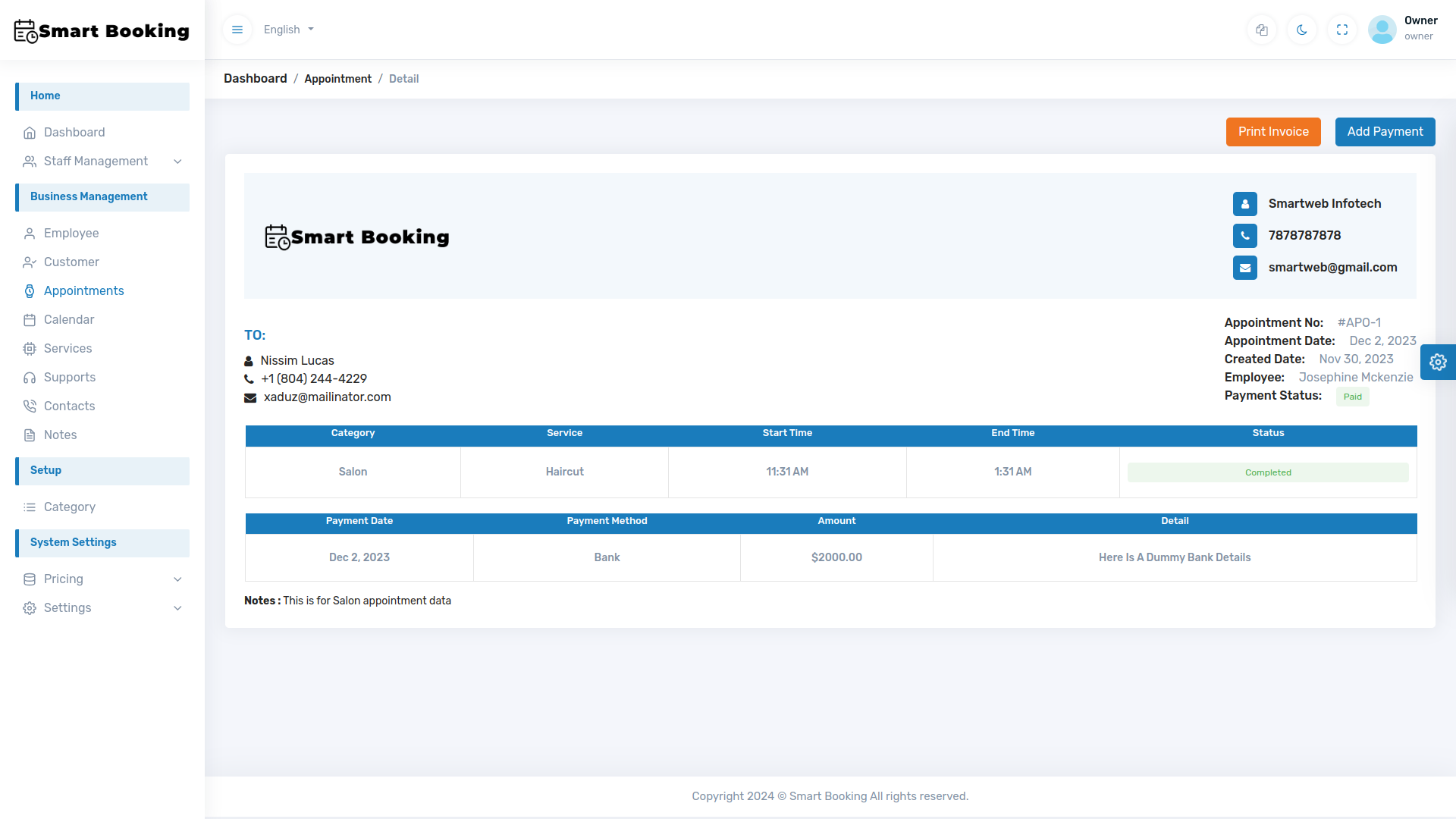Expand the Staff Management menu
The width and height of the screenshot is (1456, 819).
pos(95,161)
